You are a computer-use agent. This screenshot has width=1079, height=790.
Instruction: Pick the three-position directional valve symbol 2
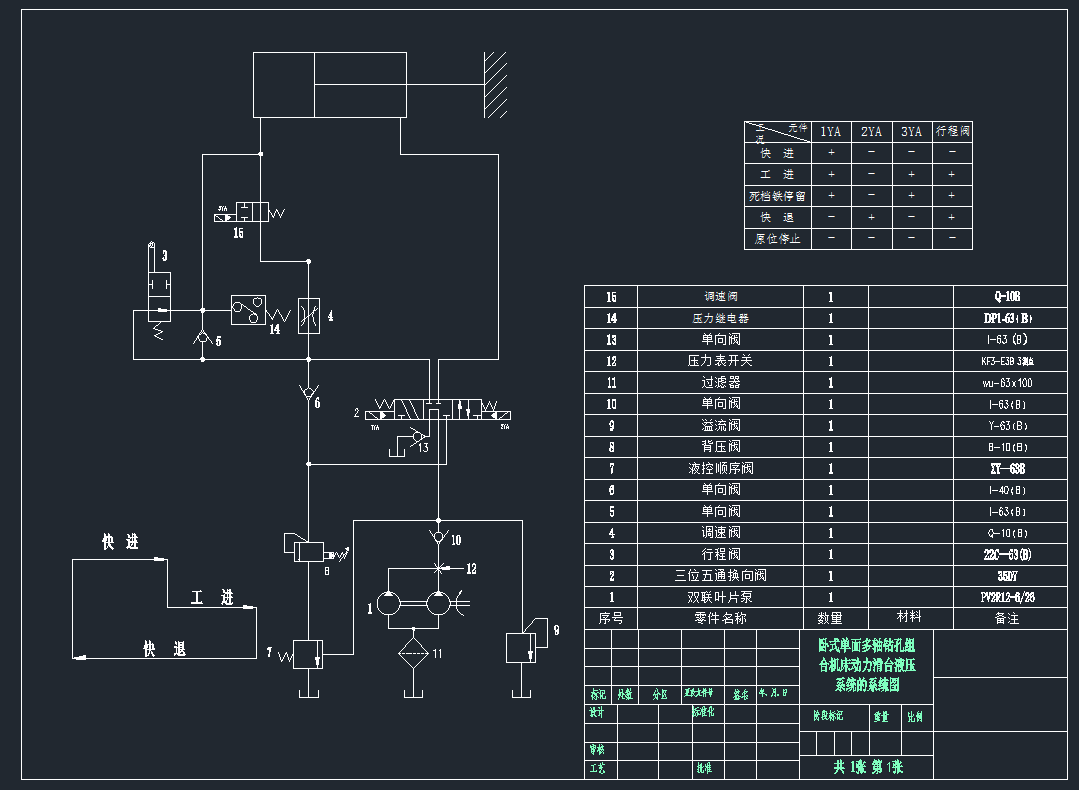pyautogui.click(x=438, y=409)
